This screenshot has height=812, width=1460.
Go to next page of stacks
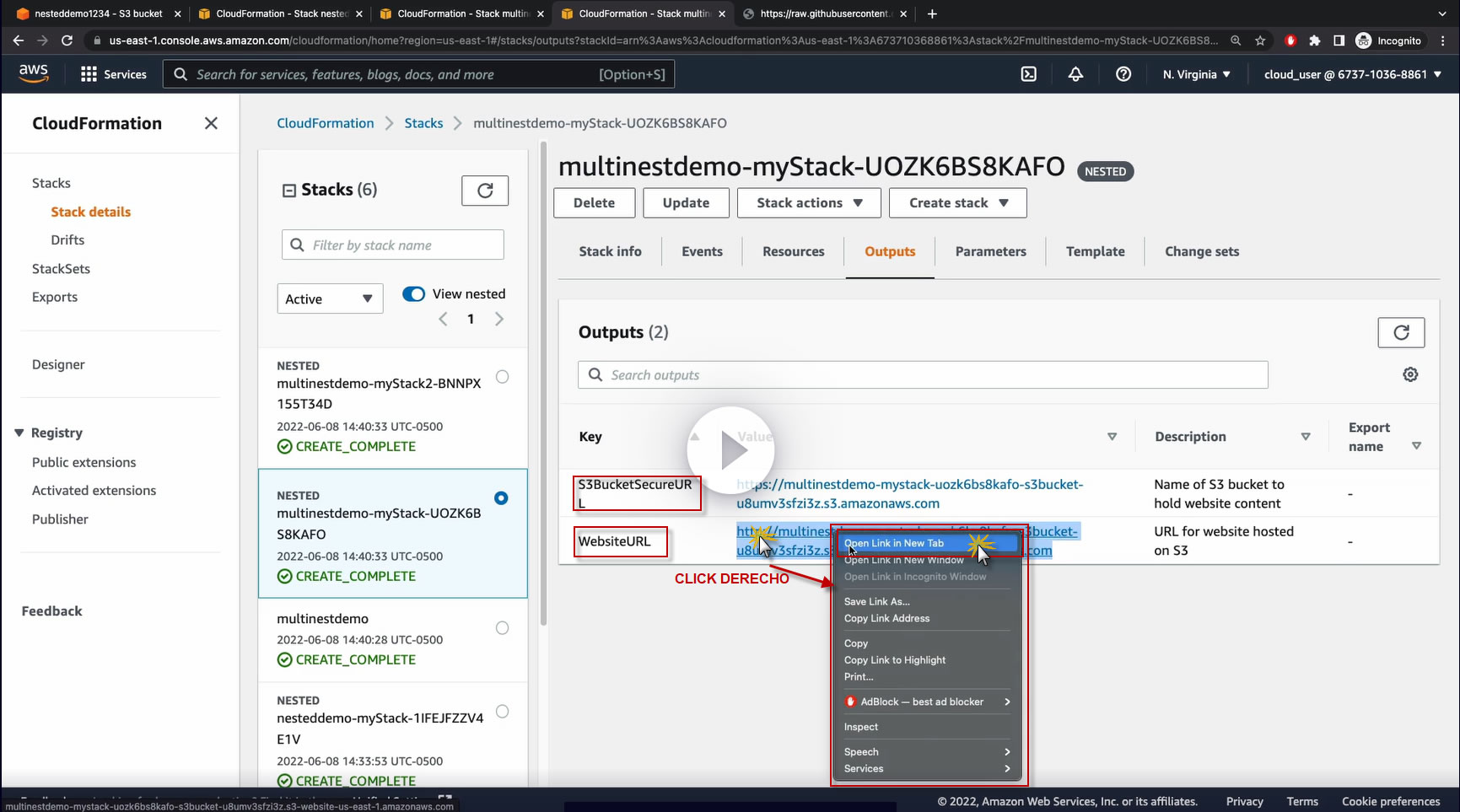[499, 319]
